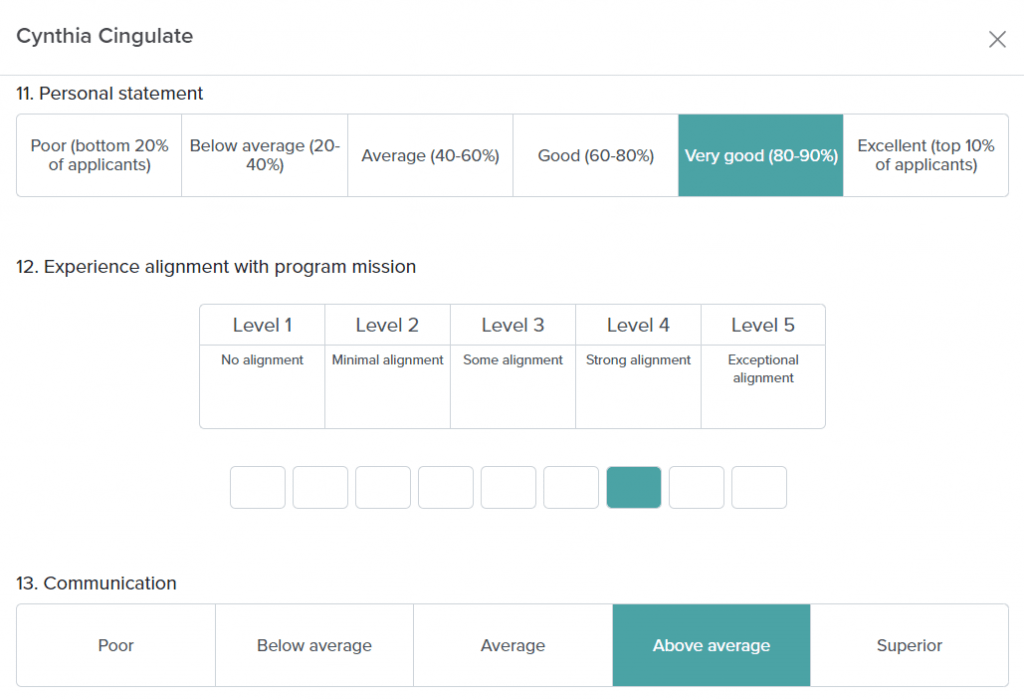This screenshot has height=700, width=1024.
Task: Click the Level 5 Exceptional alignment column
Action: point(763,366)
